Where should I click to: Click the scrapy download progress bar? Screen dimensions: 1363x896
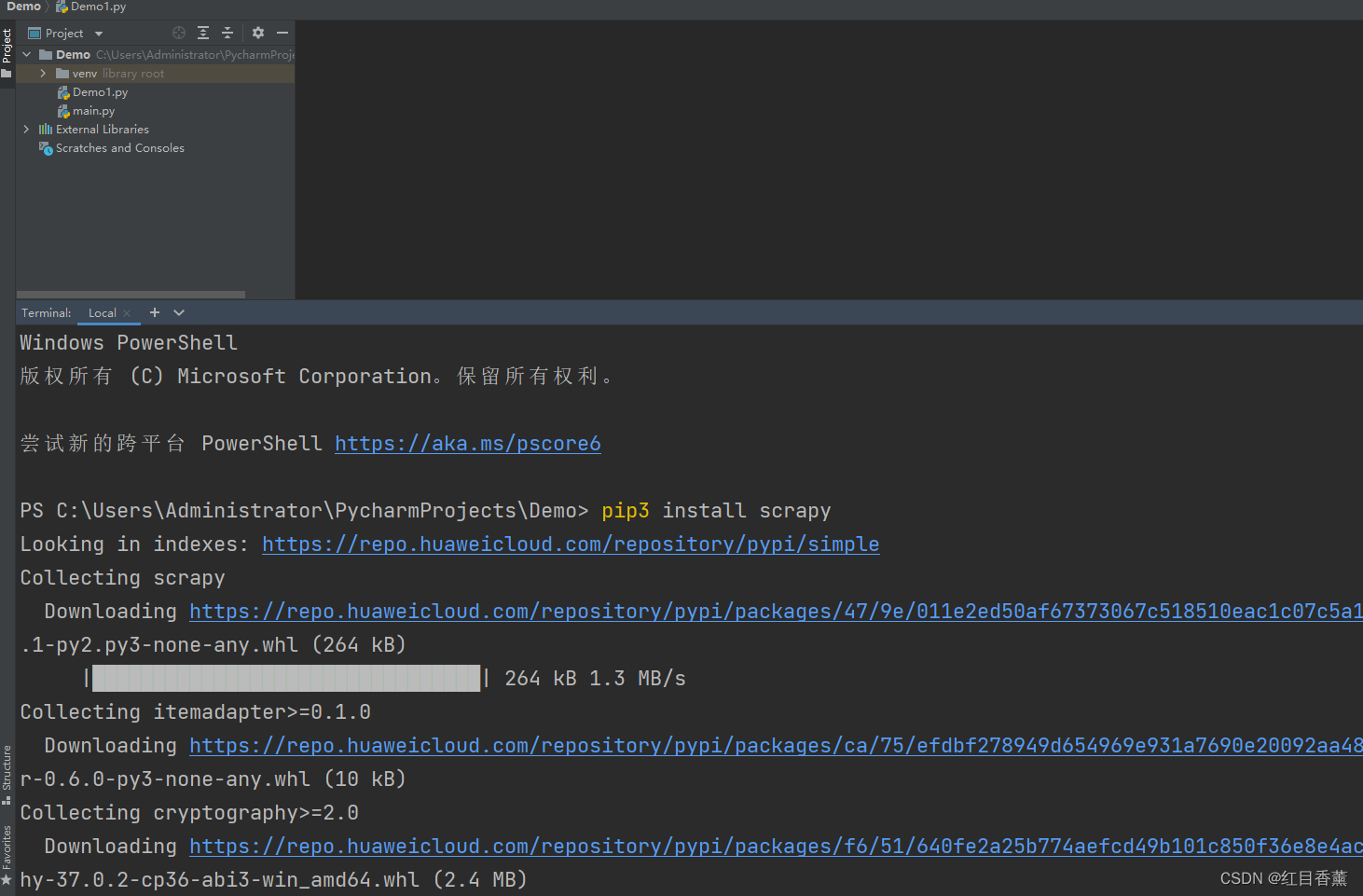tap(285, 678)
